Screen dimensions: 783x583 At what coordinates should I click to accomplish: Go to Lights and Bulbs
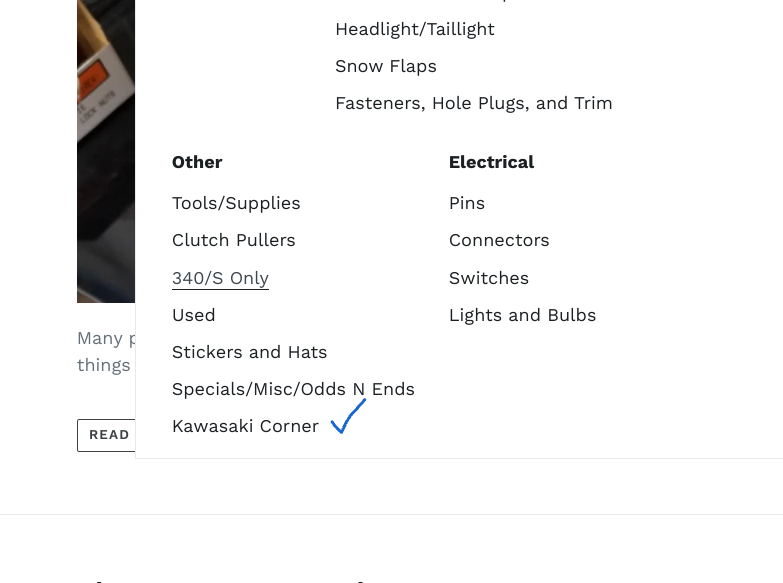point(522,315)
